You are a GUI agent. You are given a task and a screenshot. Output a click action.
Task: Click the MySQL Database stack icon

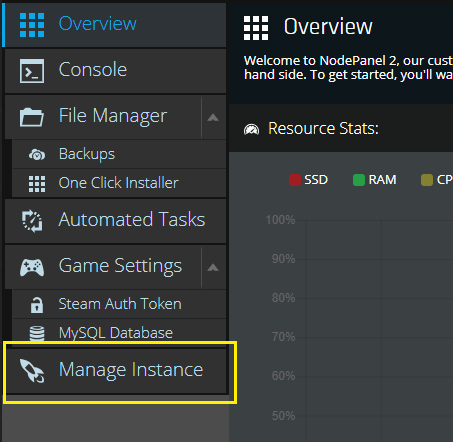[x=37, y=333]
